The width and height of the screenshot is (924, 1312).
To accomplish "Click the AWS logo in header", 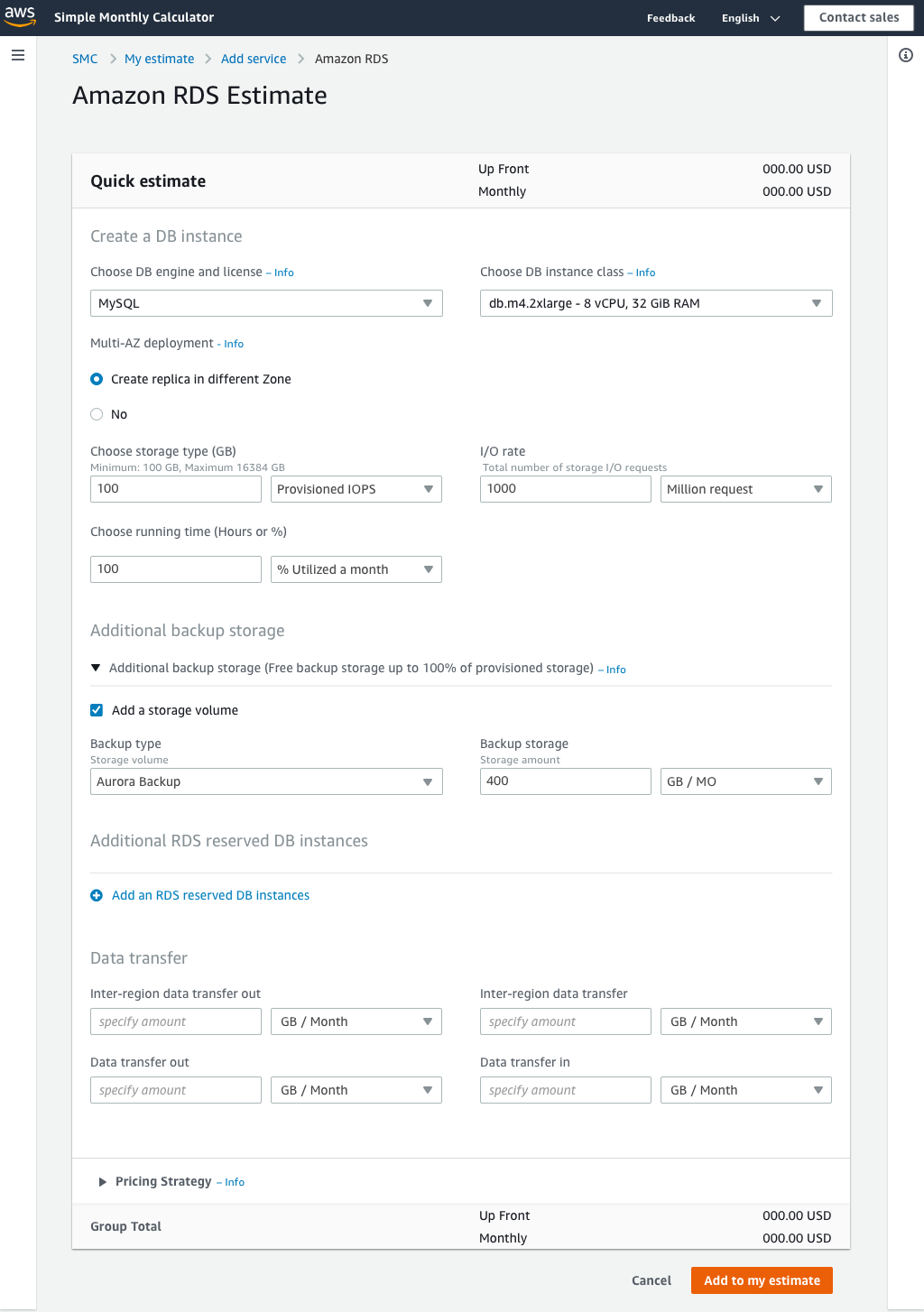I will (20, 16).
